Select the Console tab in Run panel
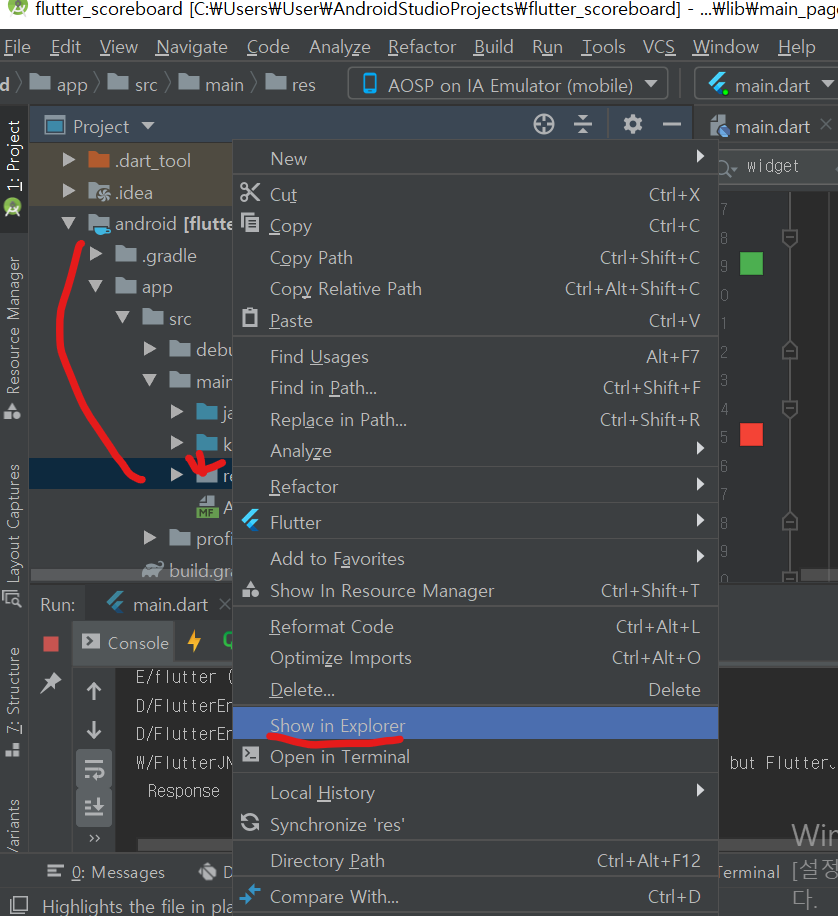The width and height of the screenshot is (838, 916). coord(125,643)
